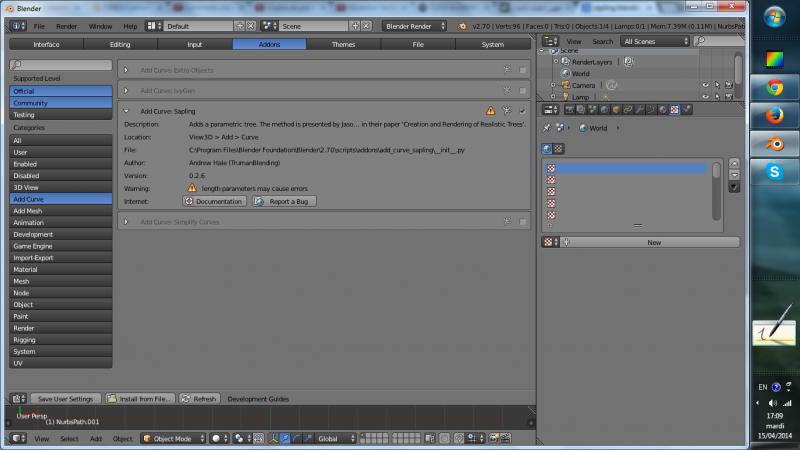Click the Lamp icon in the outliner
This screenshot has width=800, height=450.
tap(565, 96)
